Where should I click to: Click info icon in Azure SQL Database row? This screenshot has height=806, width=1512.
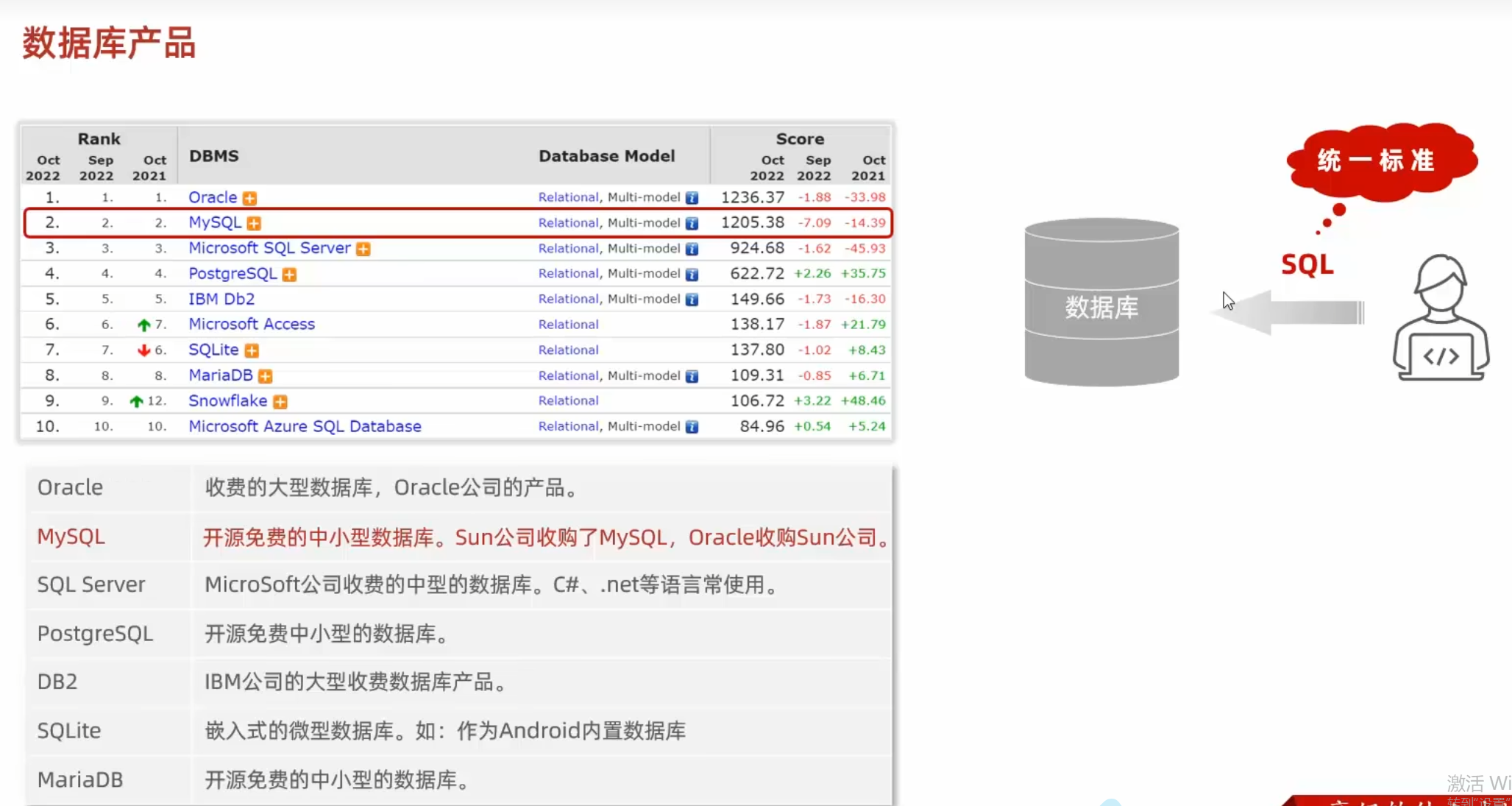point(692,427)
